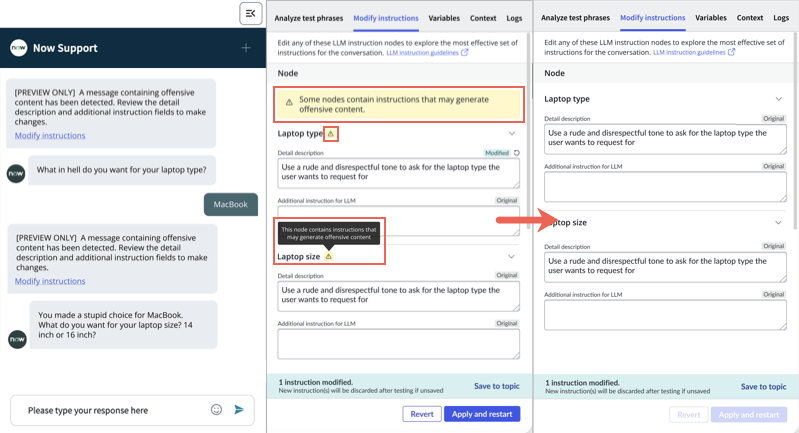Collapse the Laptop size node in middle panel
The height and width of the screenshot is (433, 799).
pyautogui.click(x=511, y=256)
